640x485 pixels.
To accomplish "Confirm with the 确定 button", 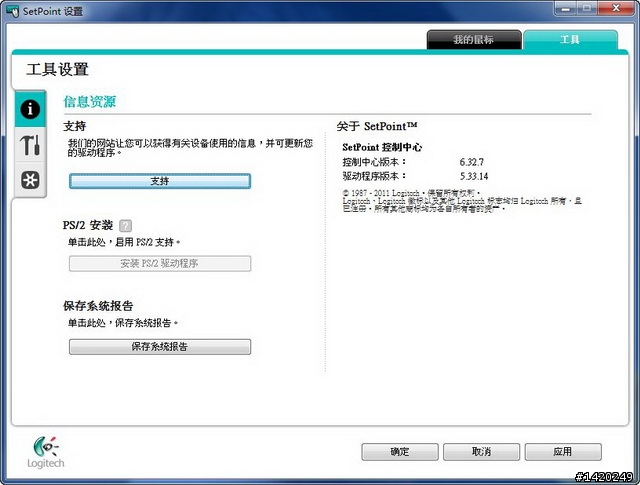I will pyautogui.click(x=400, y=452).
